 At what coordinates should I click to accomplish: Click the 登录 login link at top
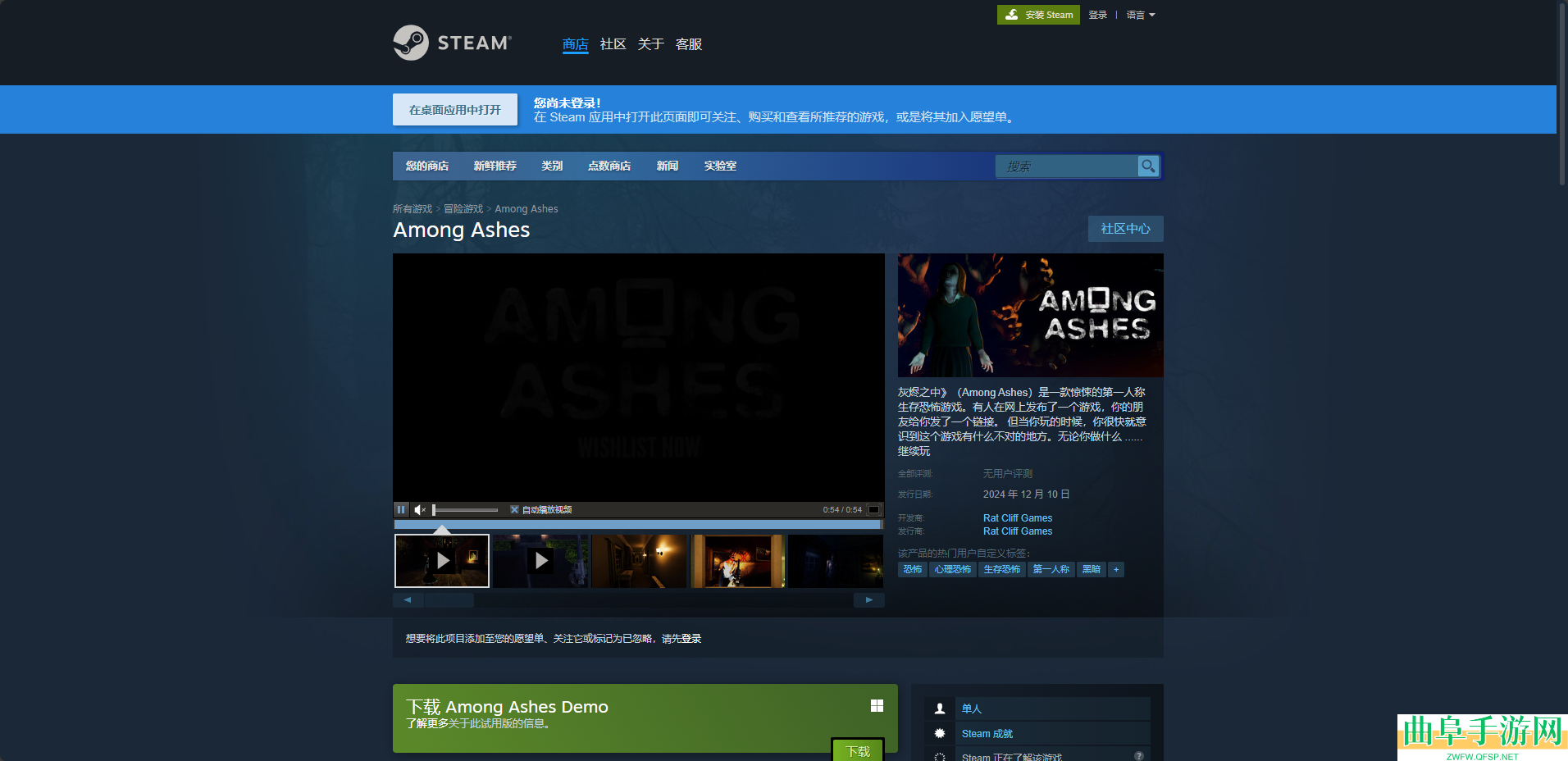pyautogui.click(x=1098, y=15)
